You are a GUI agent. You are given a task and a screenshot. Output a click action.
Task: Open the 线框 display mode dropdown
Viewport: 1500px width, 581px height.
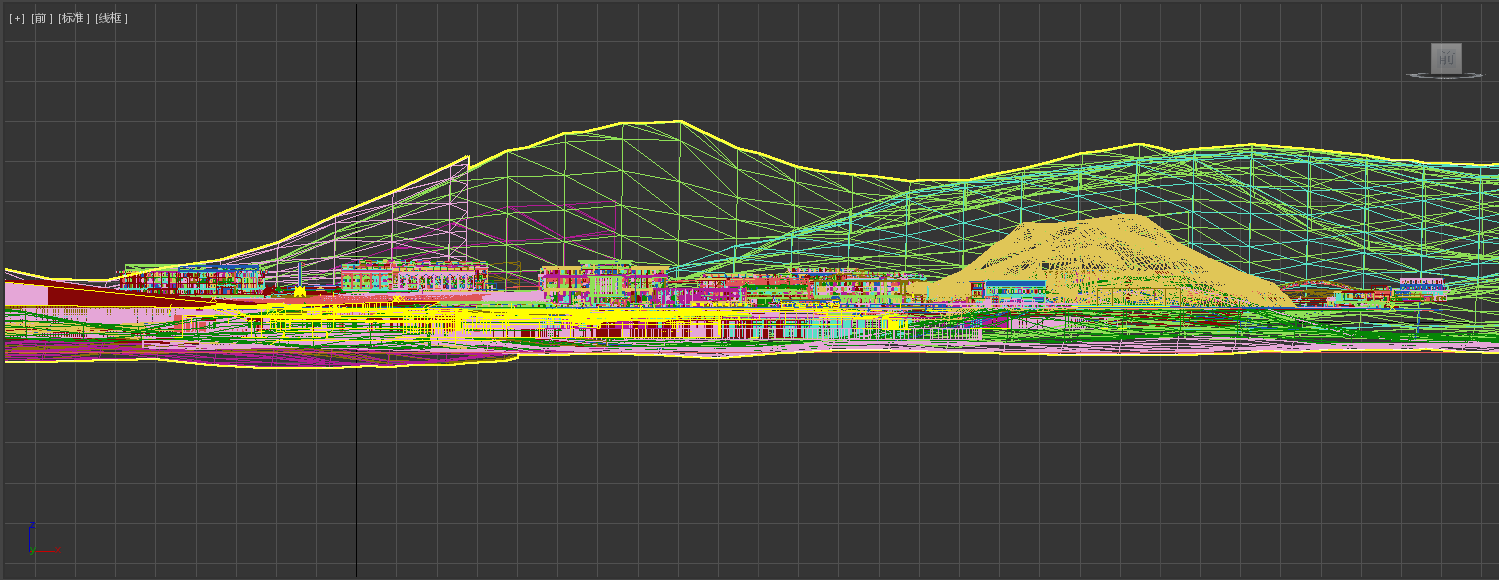[111, 18]
